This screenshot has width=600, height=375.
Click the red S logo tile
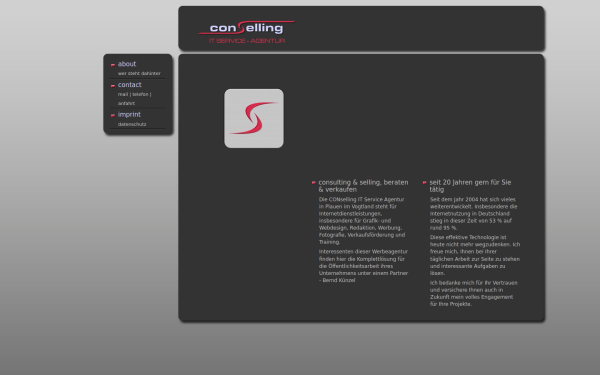coord(254,118)
